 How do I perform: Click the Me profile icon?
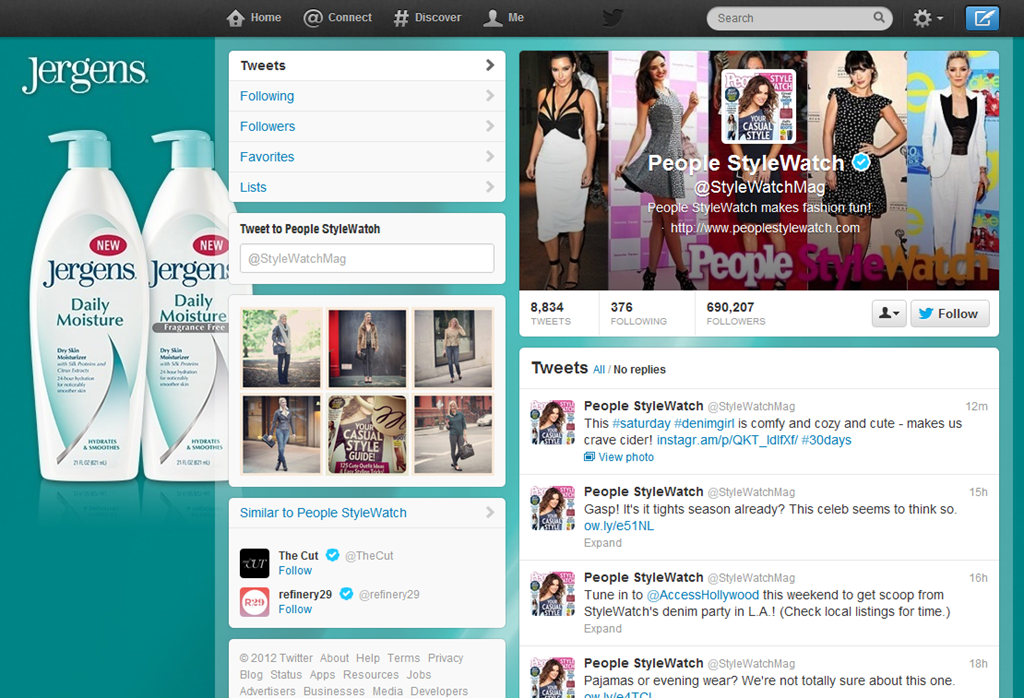[x=504, y=18]
